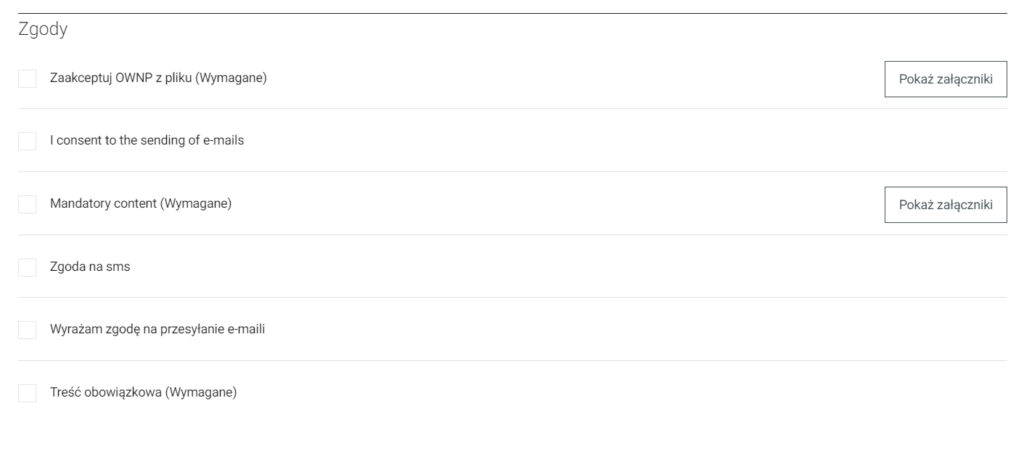Click the divider line above the Zgody heading
This screenshot has height=451, width=1024.
pos(512,13)
